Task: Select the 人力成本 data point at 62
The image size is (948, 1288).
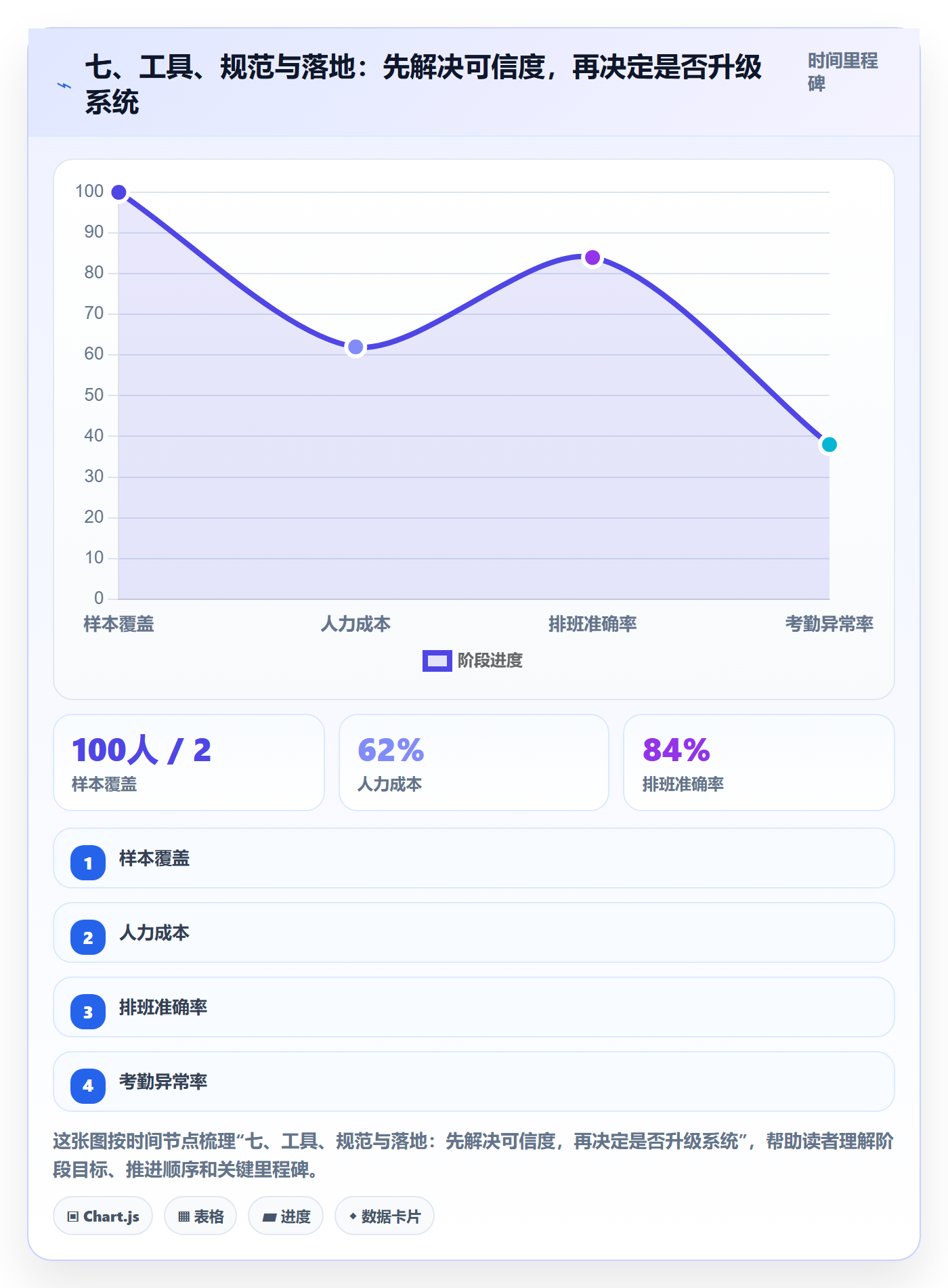Action: (355, 347)
